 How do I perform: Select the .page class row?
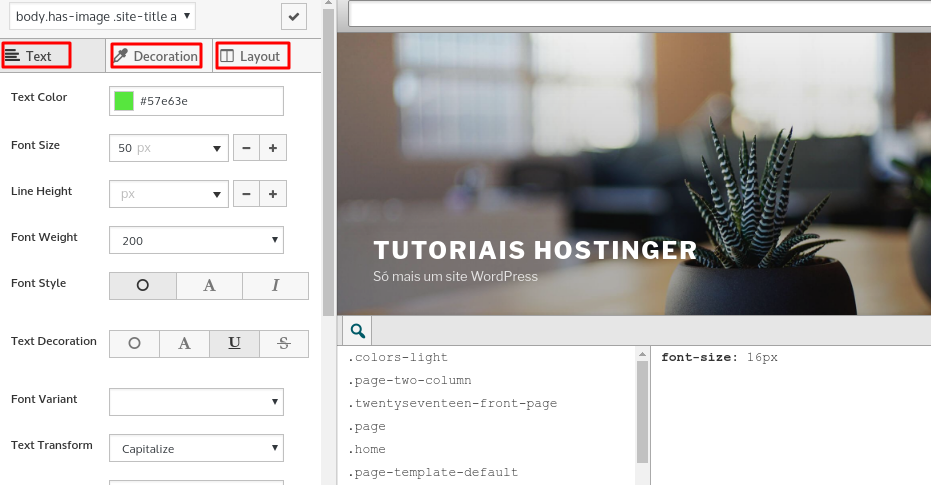pyautogui.click(x=366, y=427)
